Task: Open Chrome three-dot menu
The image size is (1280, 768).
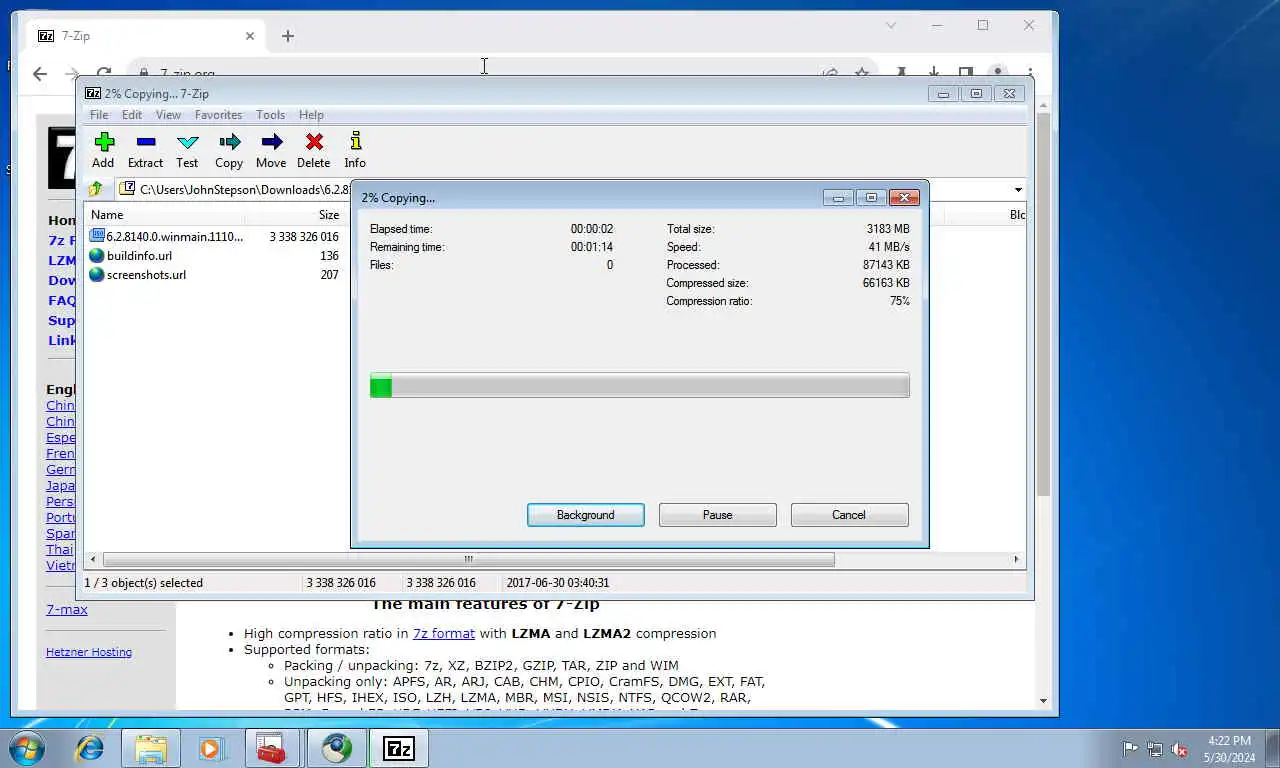Action: click(1030, 73)
